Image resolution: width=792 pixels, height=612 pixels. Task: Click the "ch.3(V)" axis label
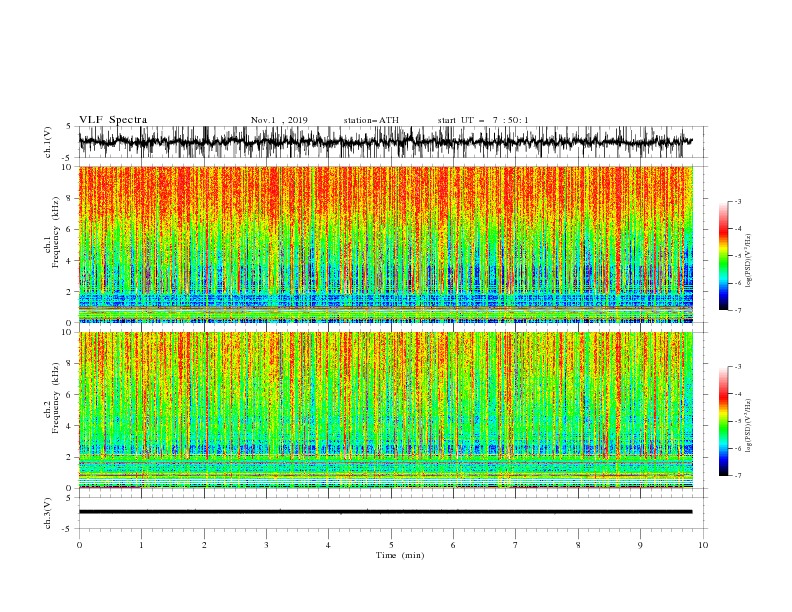48,513
